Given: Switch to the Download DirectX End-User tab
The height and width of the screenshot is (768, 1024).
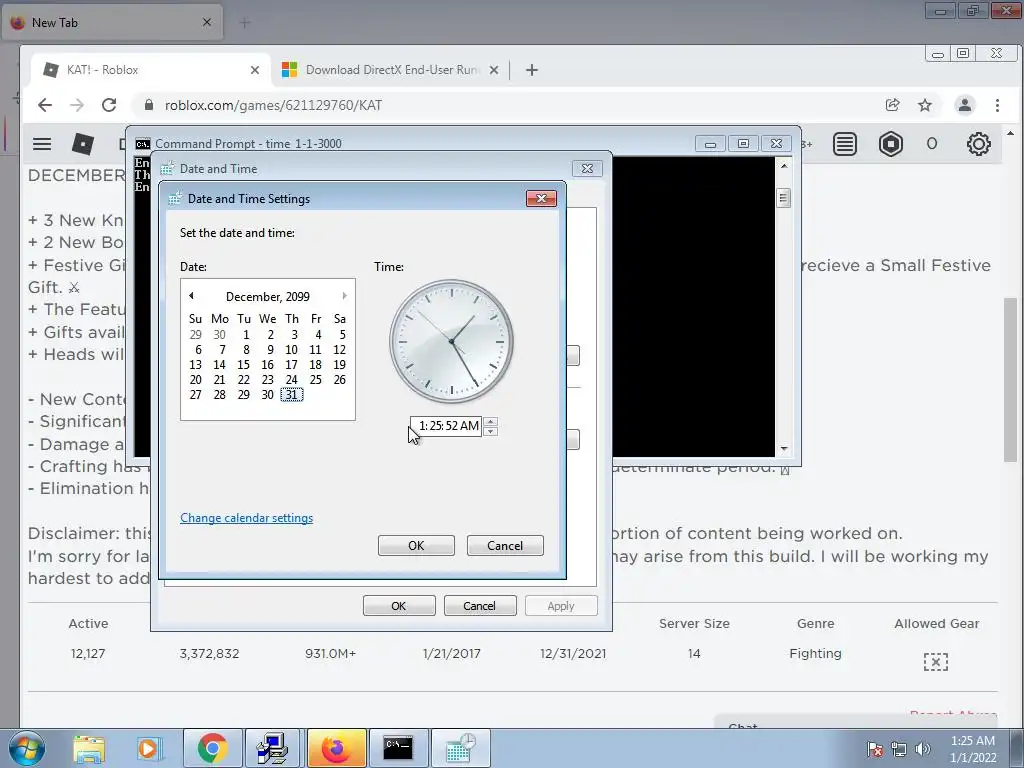Looking at the screenshot, I should (391, 70).
